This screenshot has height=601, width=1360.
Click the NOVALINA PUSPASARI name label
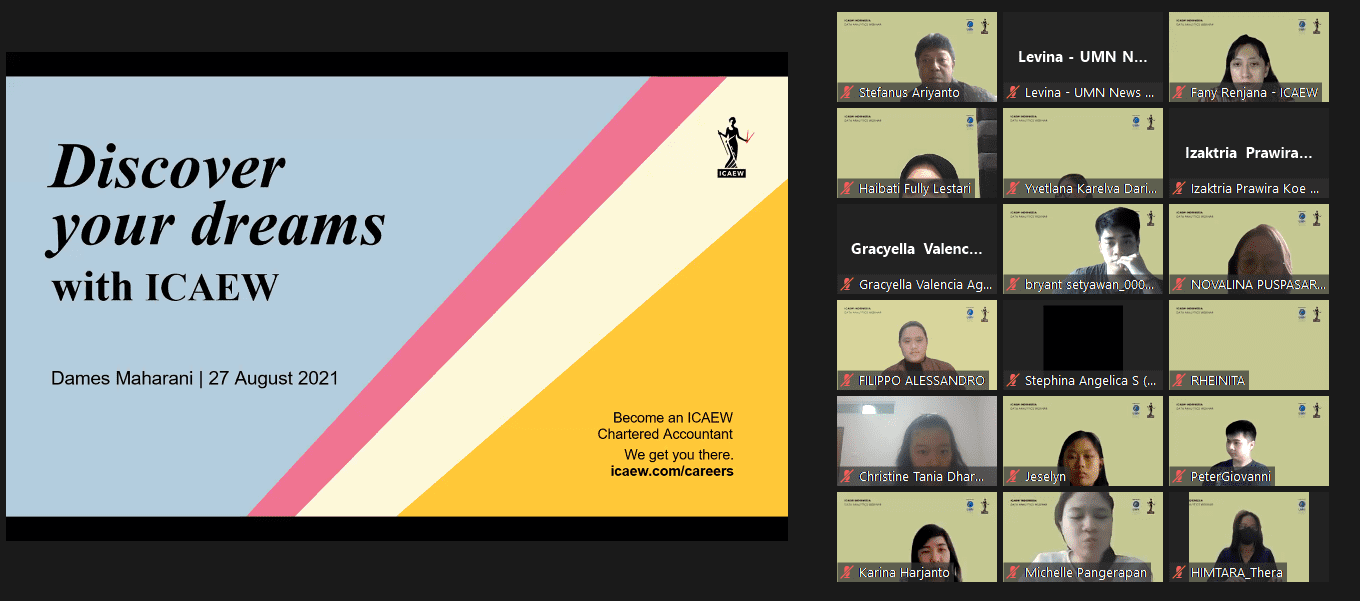click(x=1258, y=285)
